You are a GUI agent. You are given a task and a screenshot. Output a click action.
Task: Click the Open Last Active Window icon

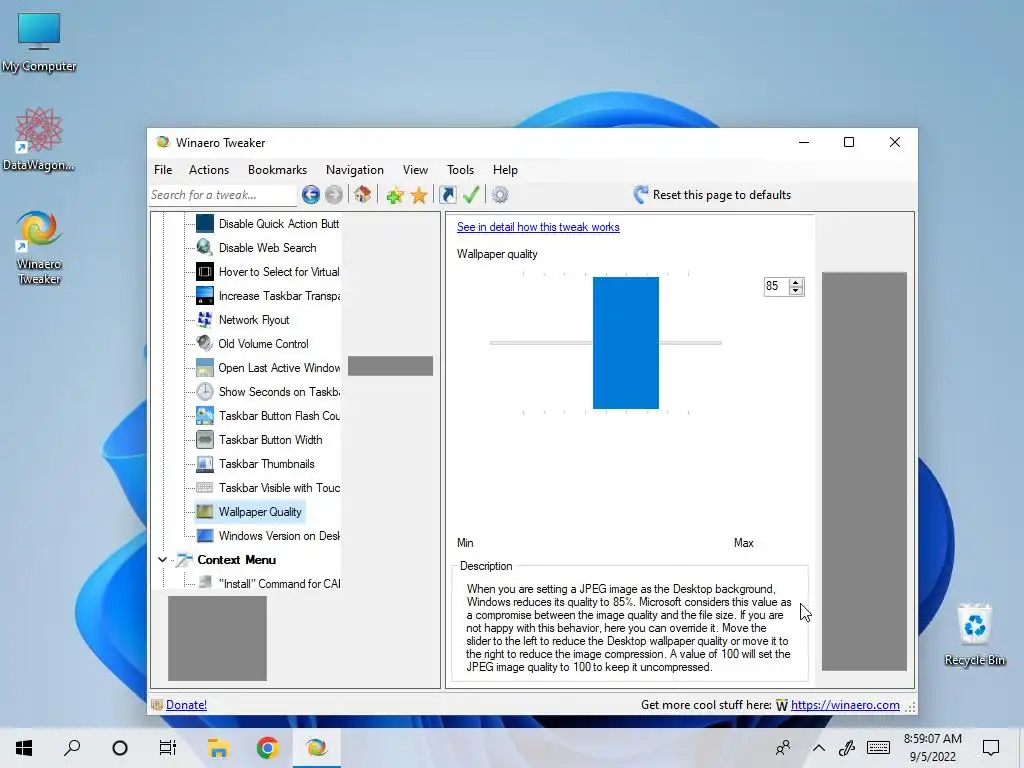click(205, 368)
